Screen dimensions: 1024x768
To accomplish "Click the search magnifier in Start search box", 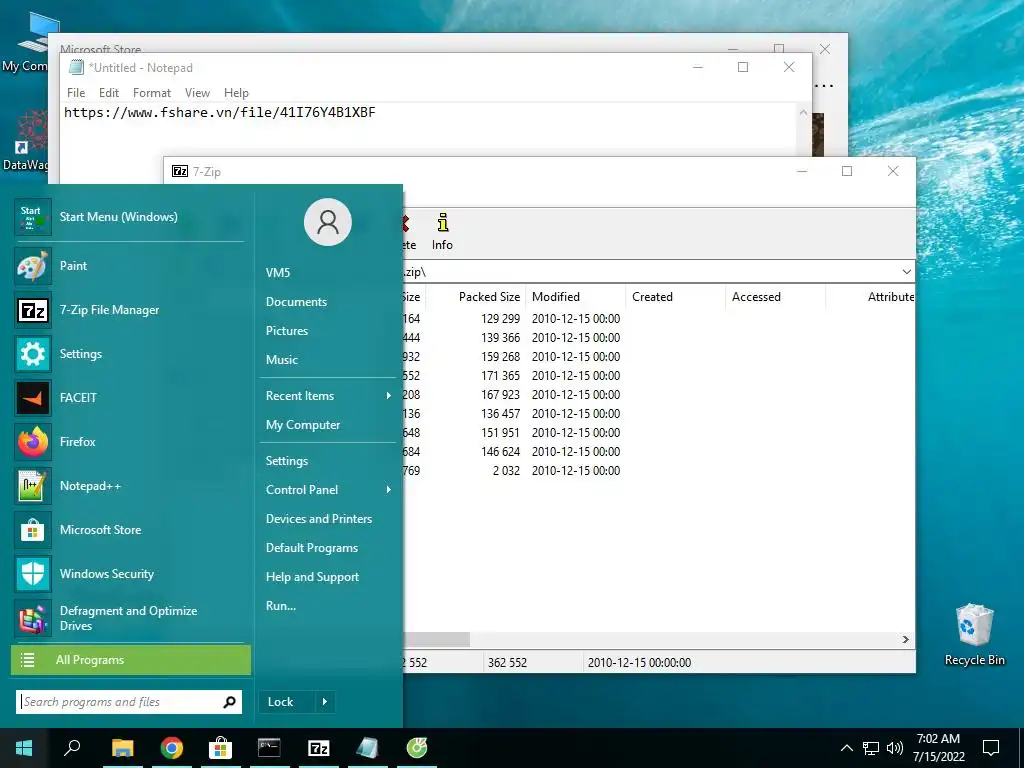I will pos(229,702).
